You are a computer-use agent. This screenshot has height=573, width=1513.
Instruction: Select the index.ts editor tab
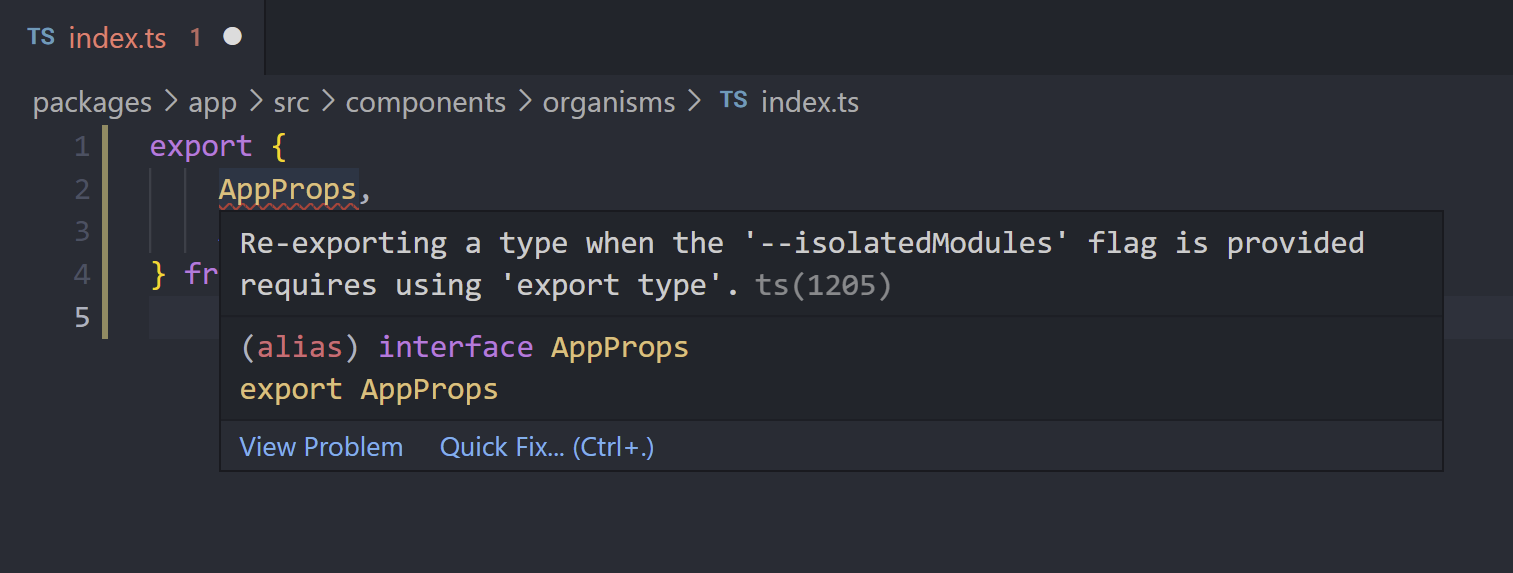pyautogui.click(x=133, y=37)
